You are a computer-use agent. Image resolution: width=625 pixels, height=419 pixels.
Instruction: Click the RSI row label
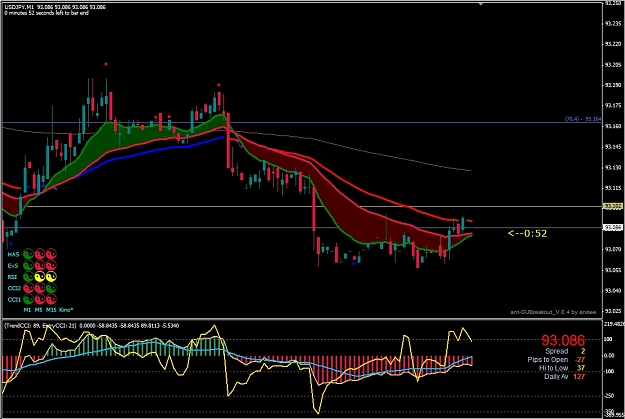(13, 277)
